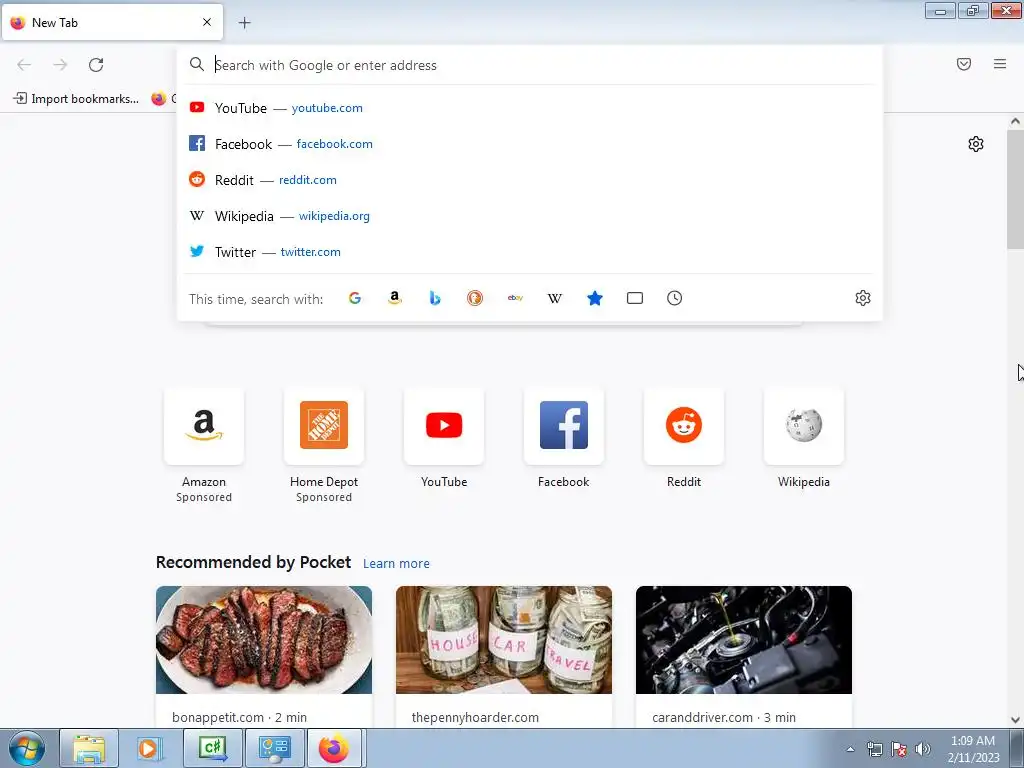
Task: Open the taskbar clock and date
Action: (973, 749)
